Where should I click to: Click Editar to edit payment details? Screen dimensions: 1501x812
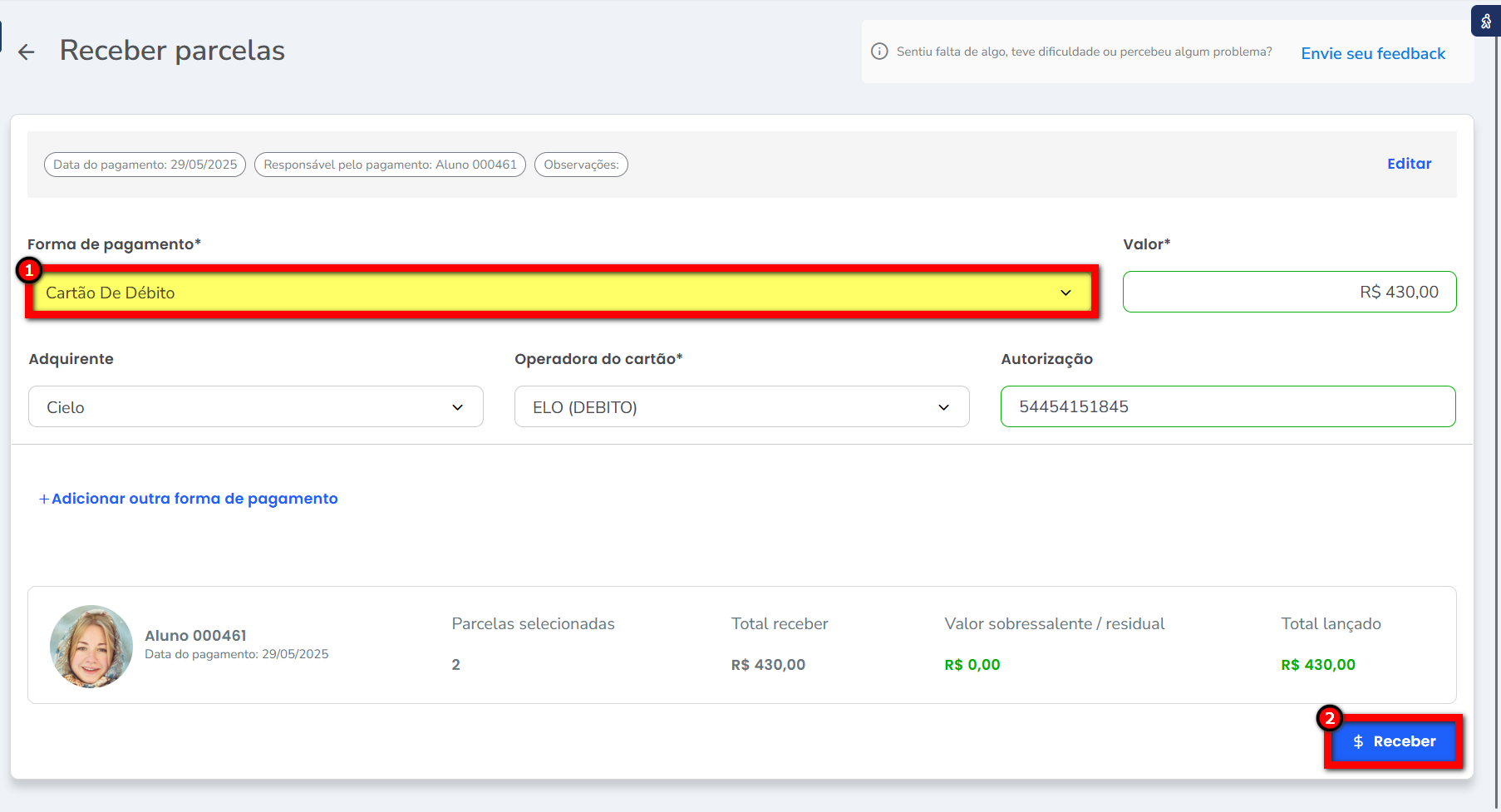(1409, 164)
